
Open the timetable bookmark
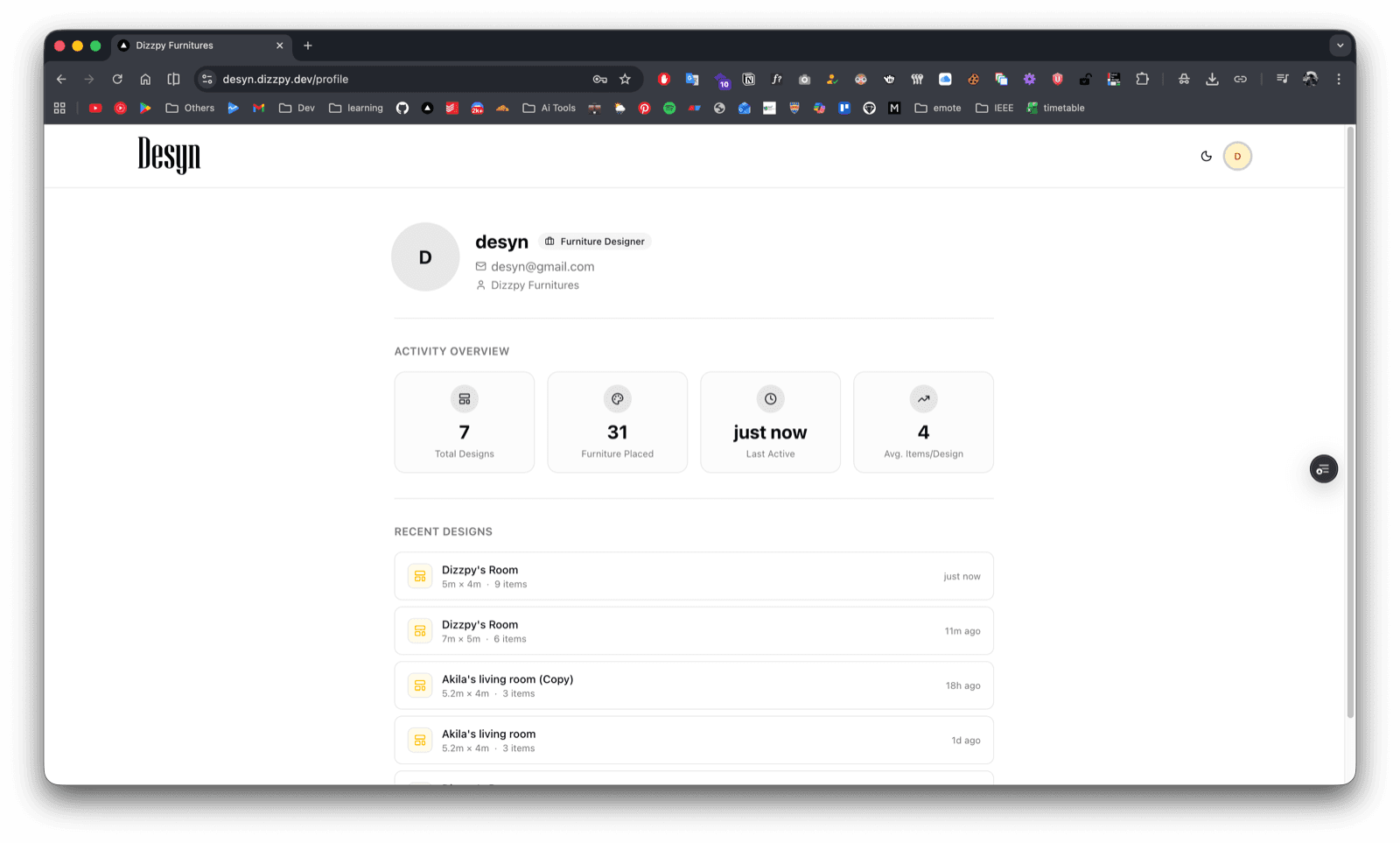tap(1056, 108)
